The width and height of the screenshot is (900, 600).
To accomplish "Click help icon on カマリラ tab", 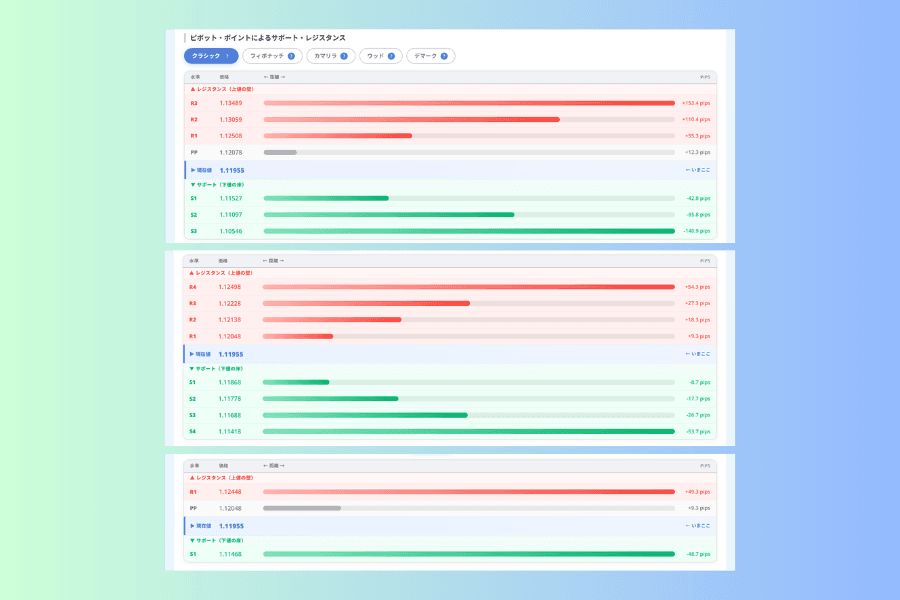I will (x=344, y=56).
